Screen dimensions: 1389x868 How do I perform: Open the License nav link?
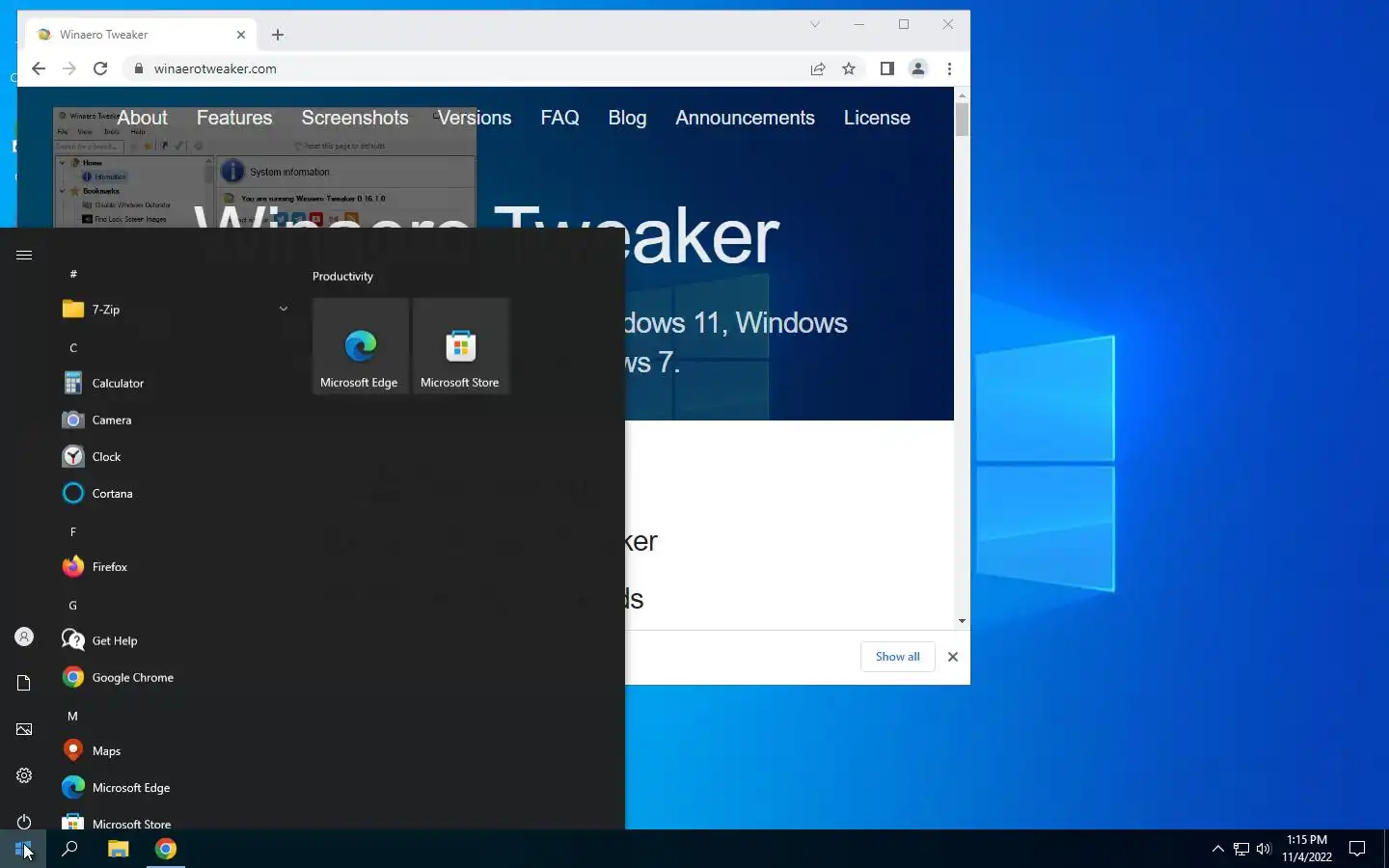coord(877,118)
